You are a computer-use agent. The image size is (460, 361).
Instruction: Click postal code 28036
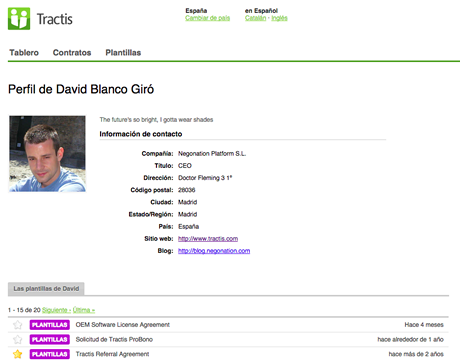coord(187,190)
